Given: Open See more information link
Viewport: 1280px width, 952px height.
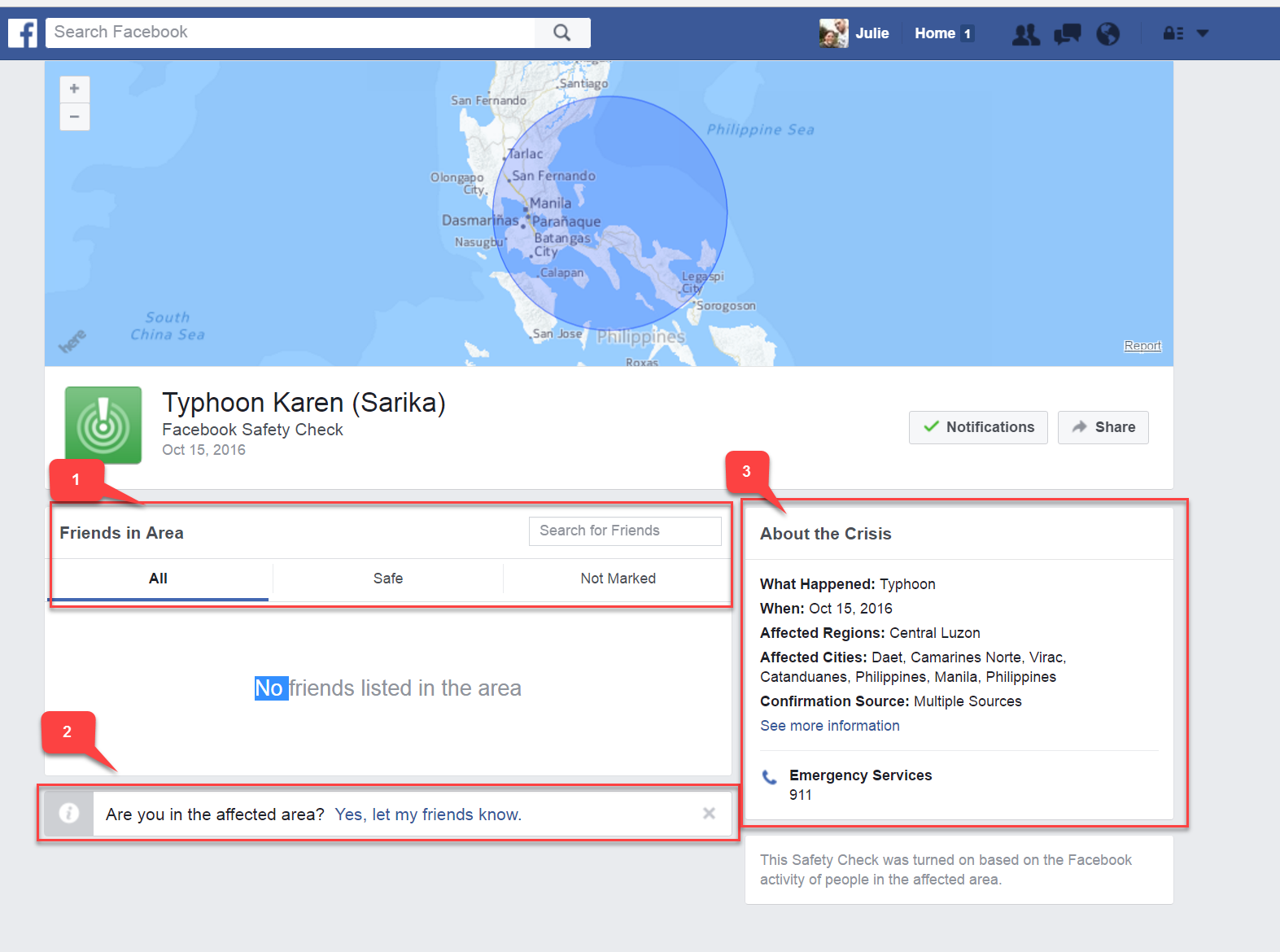Looking at the screenshot, I should click(x=830, y=726).
